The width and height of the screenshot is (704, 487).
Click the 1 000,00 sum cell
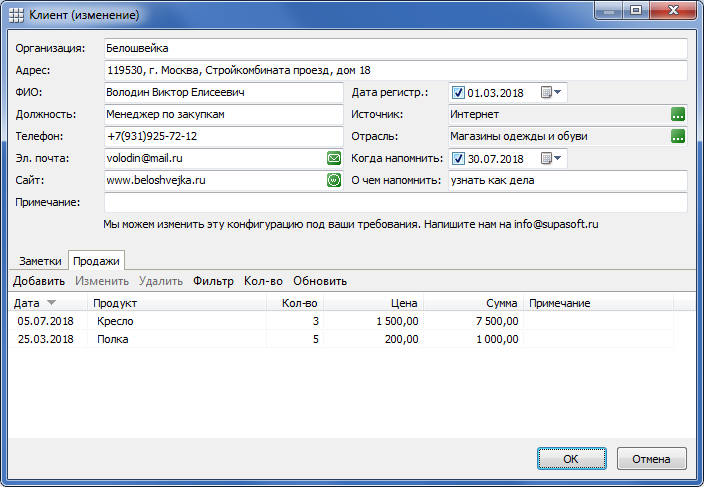473,339
